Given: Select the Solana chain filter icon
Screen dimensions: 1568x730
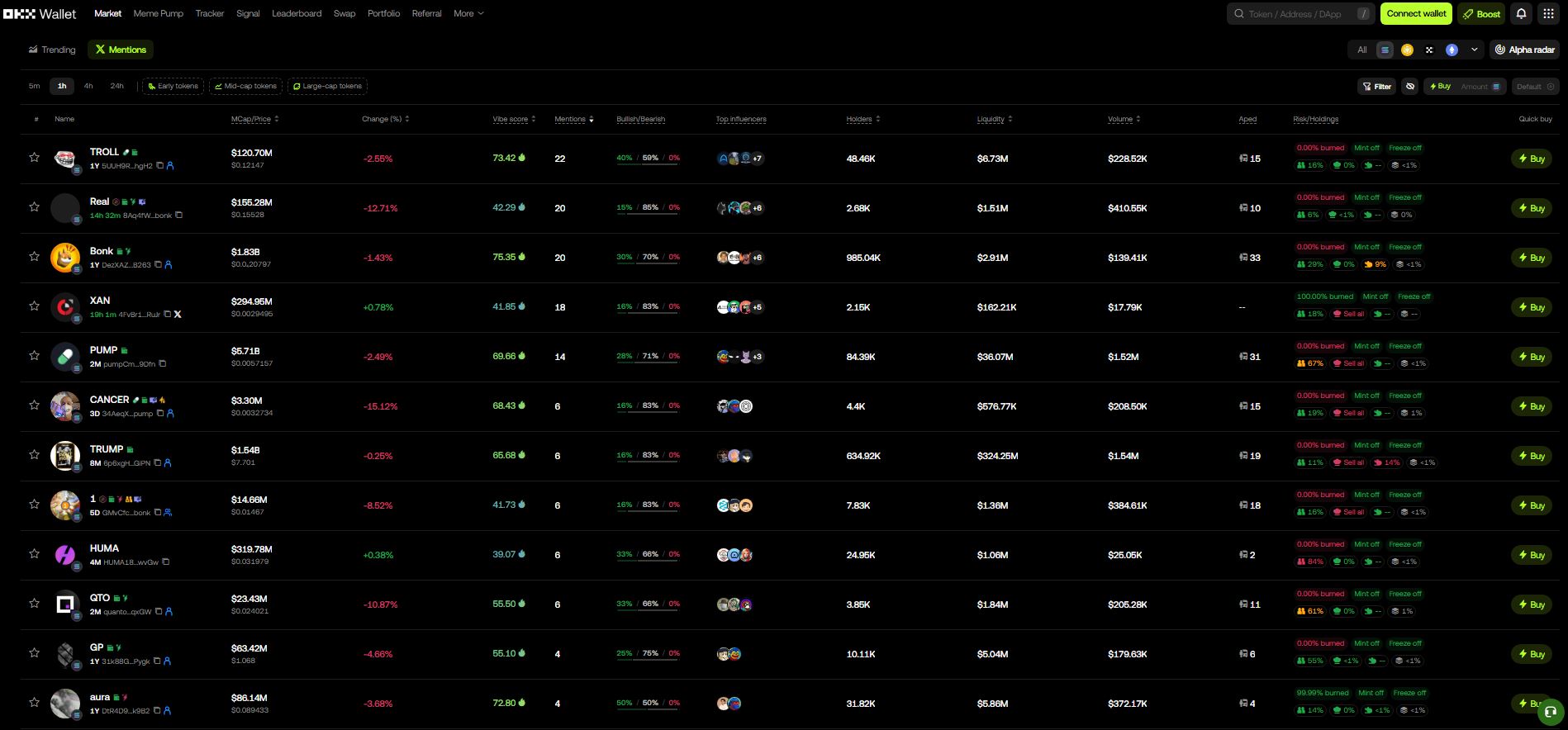Looking at the screenshot, I should (1385, 50).
